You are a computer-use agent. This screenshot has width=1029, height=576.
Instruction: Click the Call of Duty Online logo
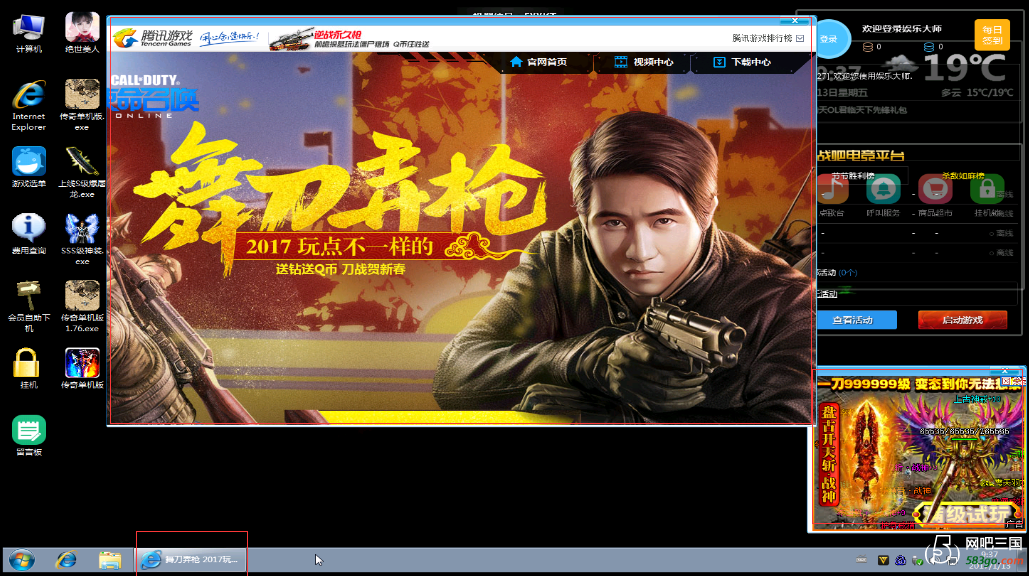tap(153, 96)
